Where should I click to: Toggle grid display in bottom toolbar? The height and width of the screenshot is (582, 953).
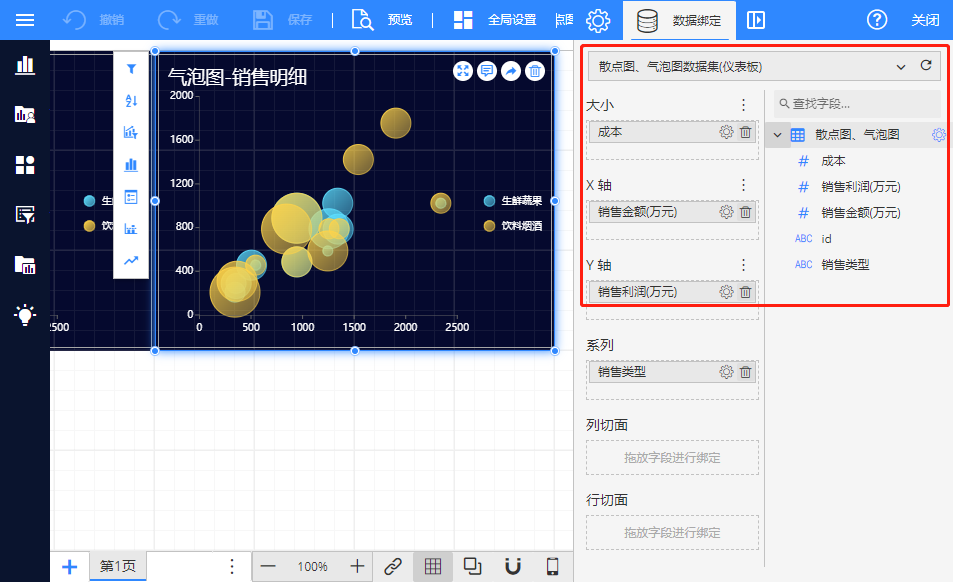point(433,566)
